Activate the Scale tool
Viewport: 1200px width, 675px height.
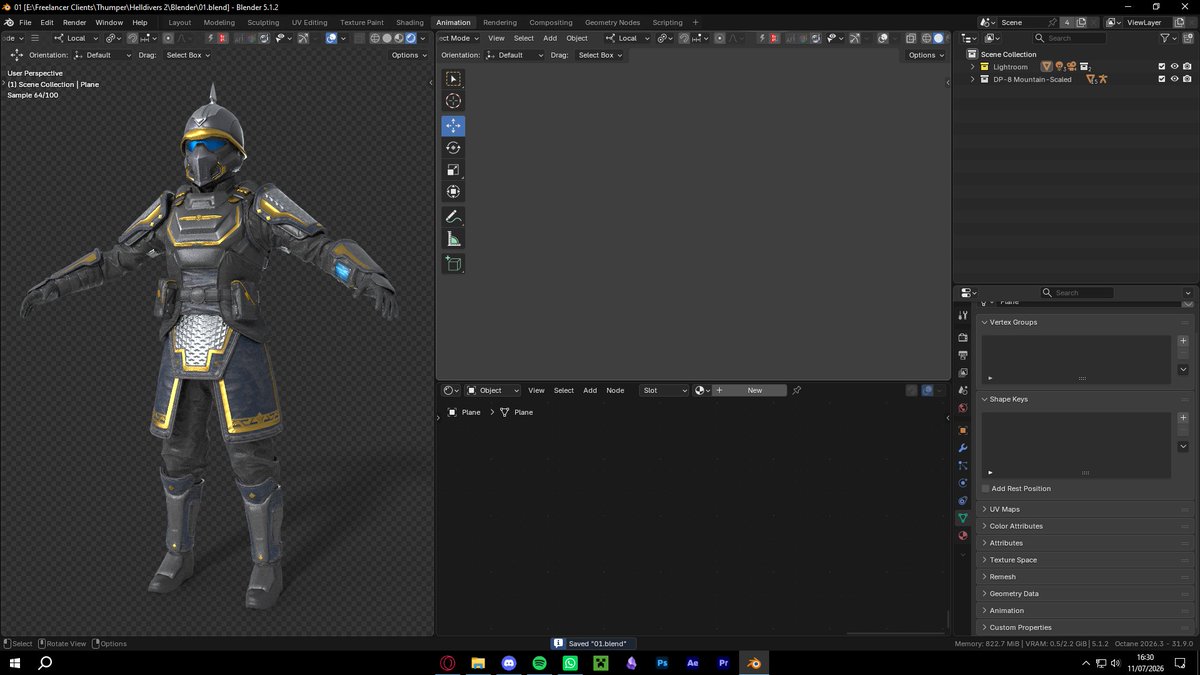[x=453, y=170]
